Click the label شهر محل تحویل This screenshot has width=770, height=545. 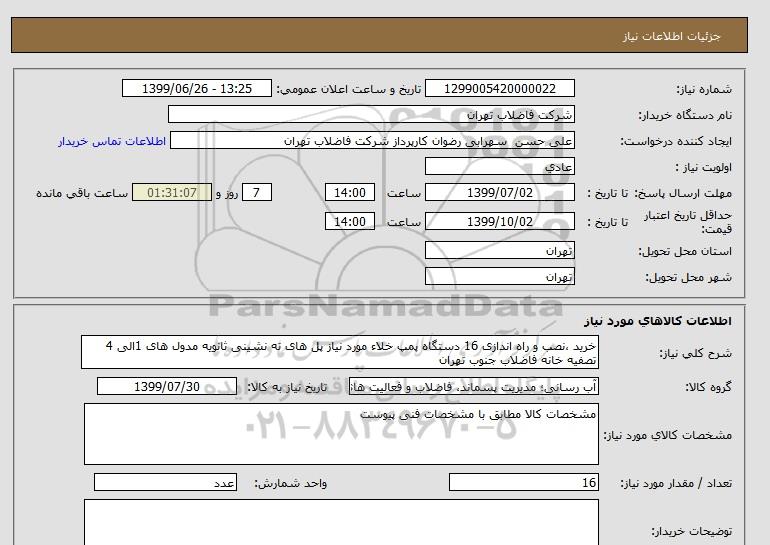688,277
